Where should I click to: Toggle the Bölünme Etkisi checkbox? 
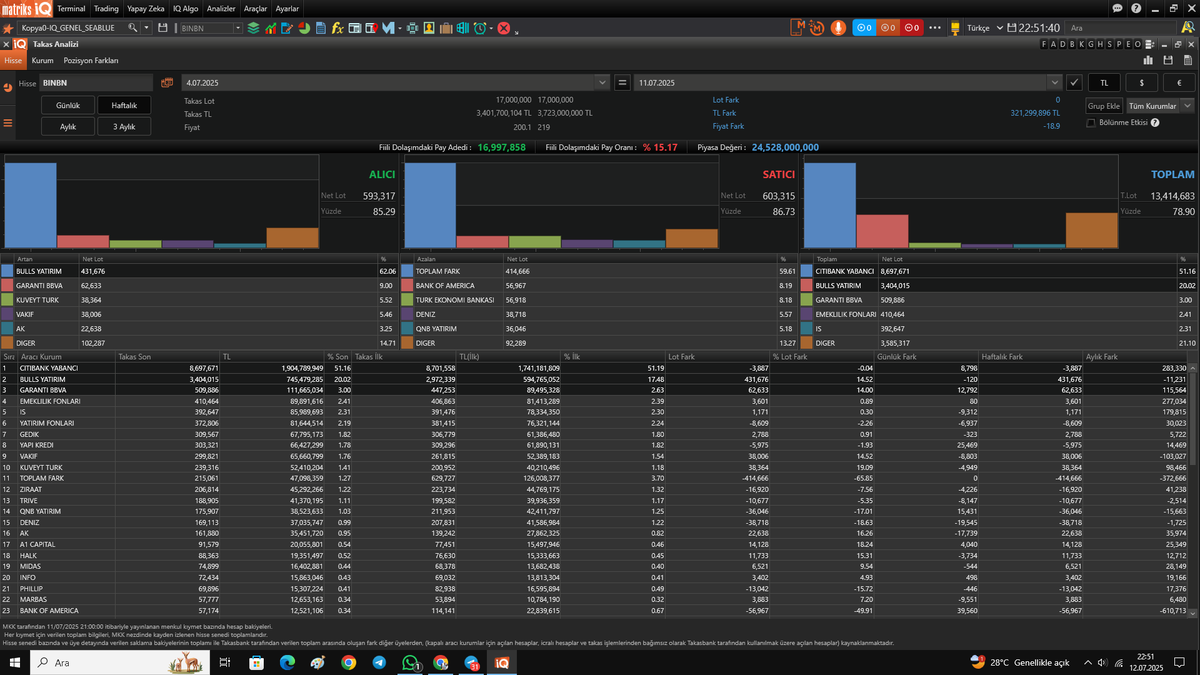[1091, 123]
